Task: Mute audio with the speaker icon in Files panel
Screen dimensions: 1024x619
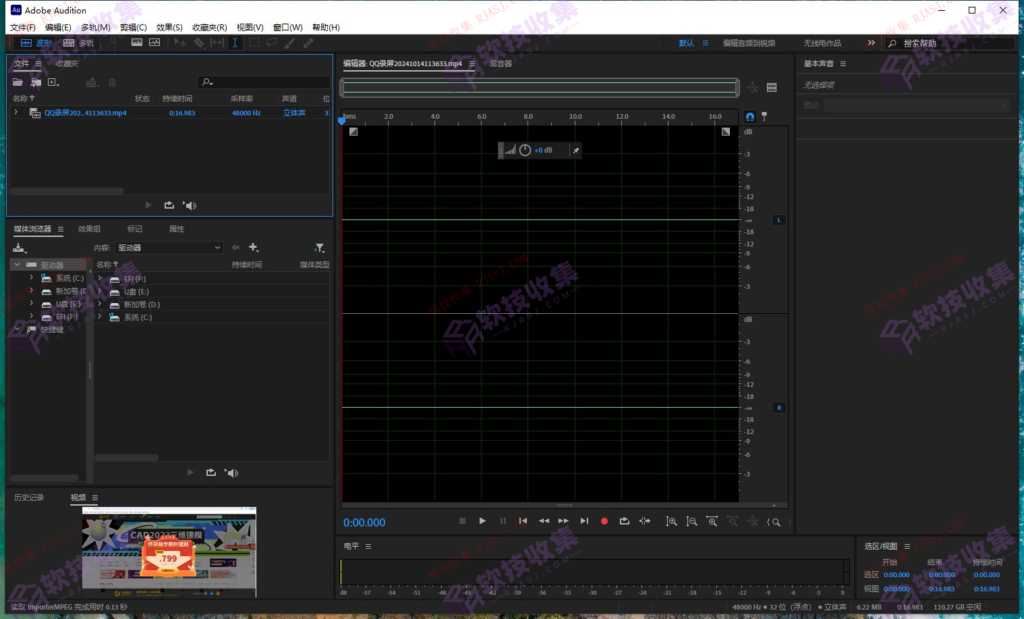Action: (190, 205)
